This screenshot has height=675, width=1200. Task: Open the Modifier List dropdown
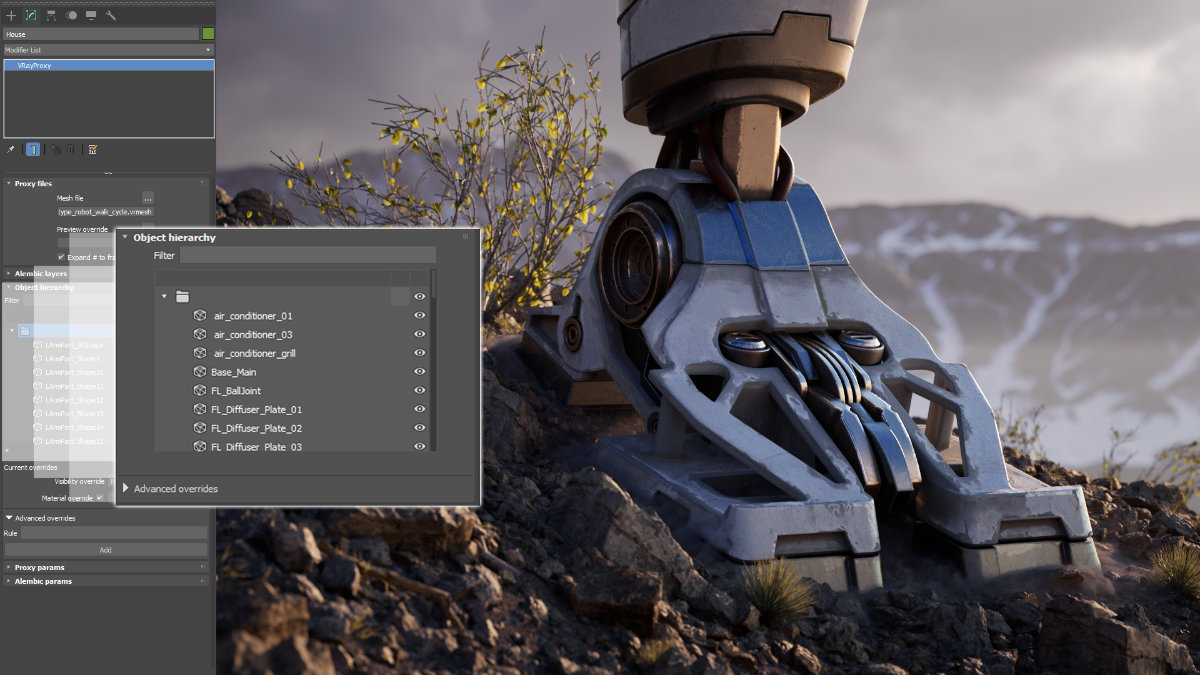[x=108, y=49]
